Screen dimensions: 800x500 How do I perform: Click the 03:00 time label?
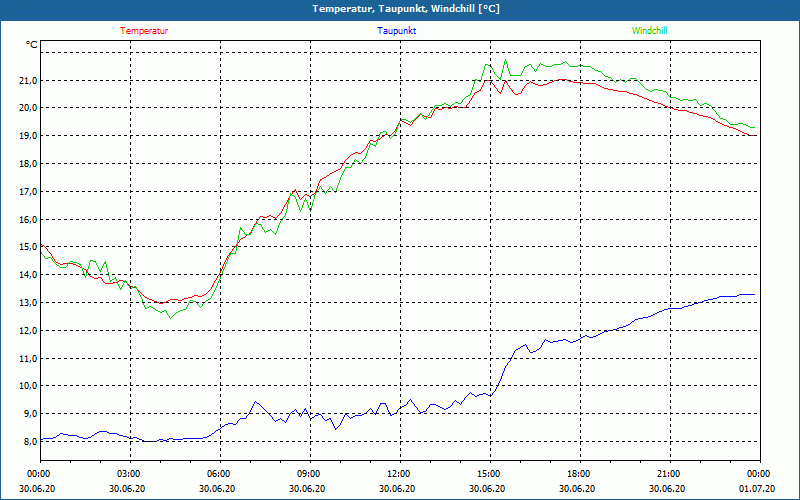pos(130,474)
